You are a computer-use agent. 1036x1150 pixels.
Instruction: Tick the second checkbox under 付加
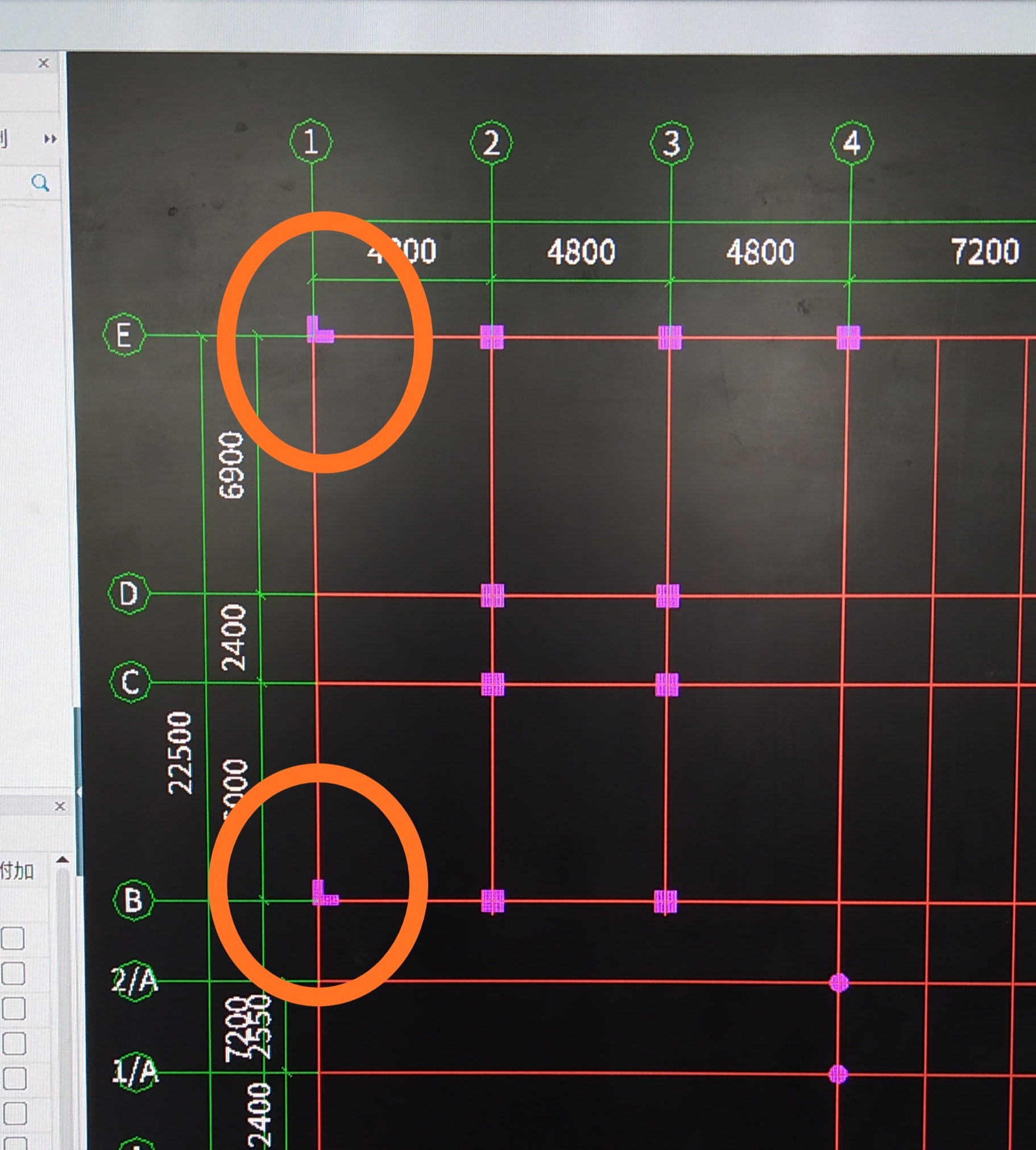coord(13,974)
